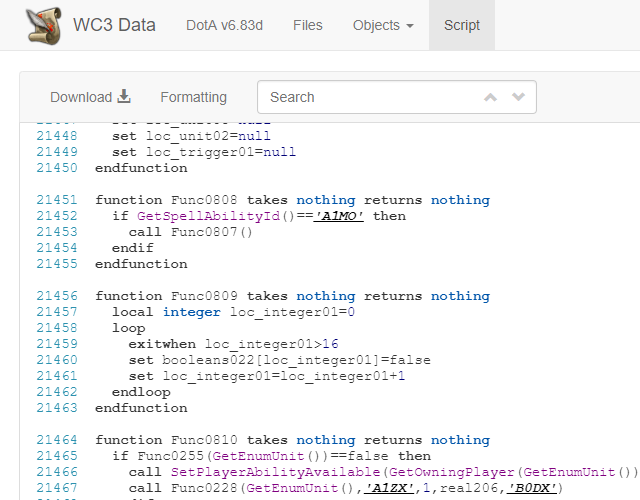Follow the 'A1MO' ability ID link
Viewport: 640px width, 500px height.
click(x=338, y=216)
